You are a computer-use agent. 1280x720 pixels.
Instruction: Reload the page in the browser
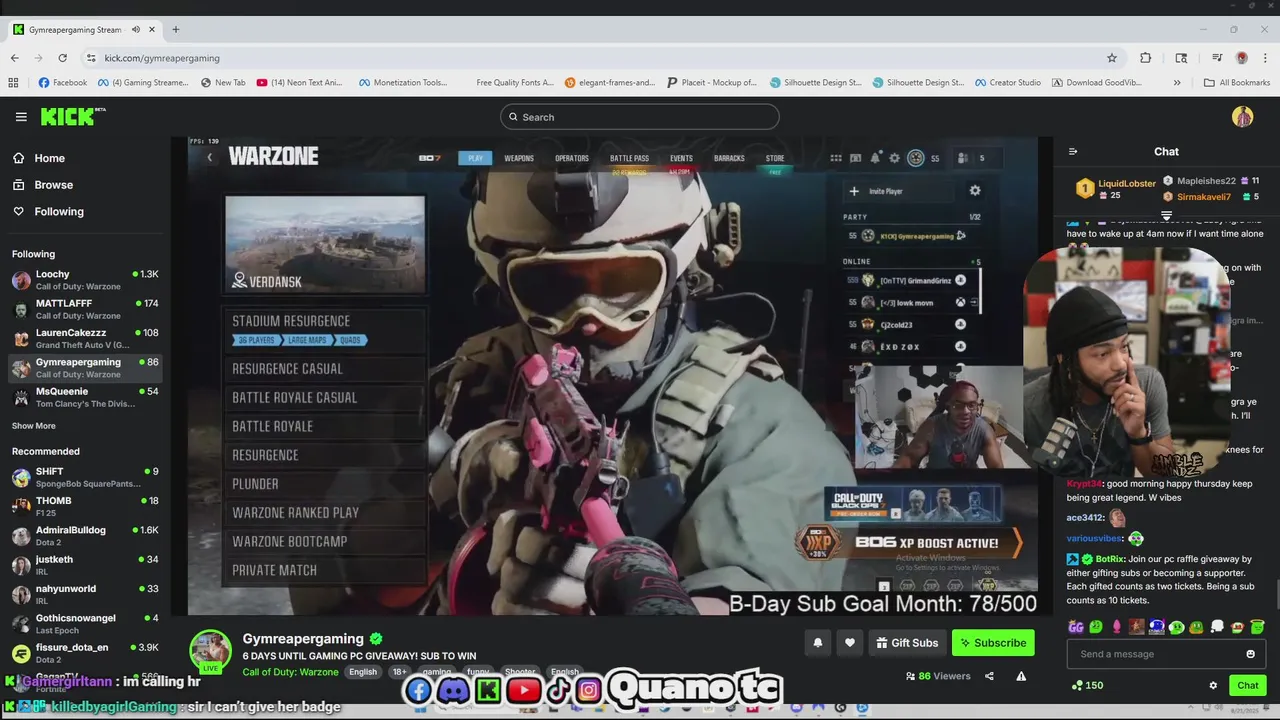[x=62, y=58]
